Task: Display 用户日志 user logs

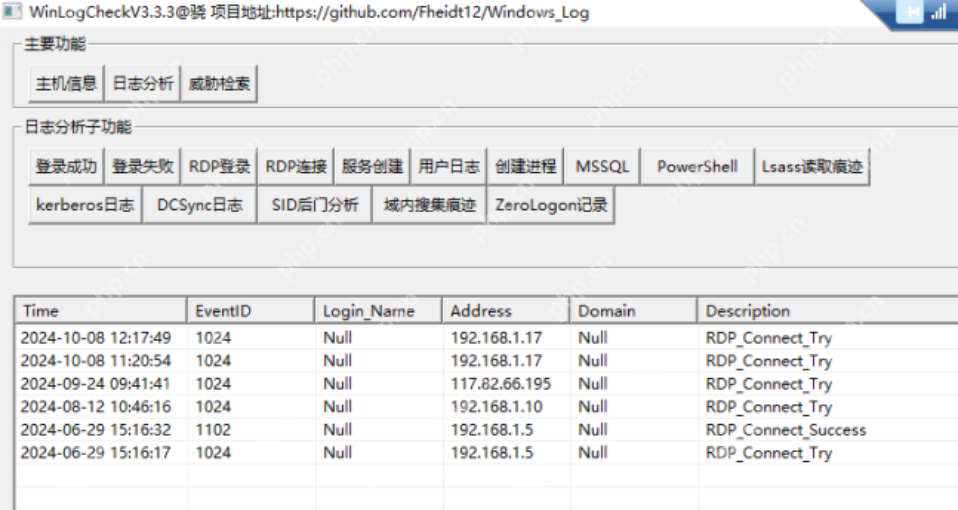Action: click(448, 167)
